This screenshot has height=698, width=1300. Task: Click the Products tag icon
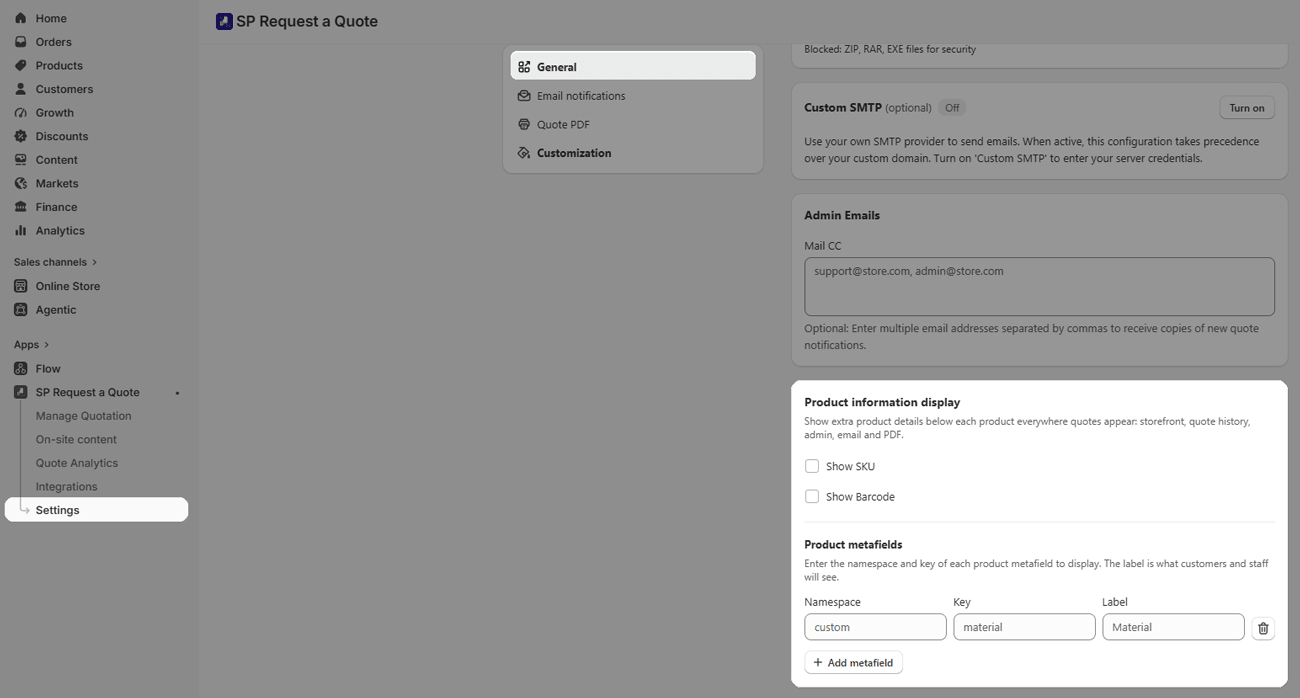pyautogui.click(x=20, y=65)
